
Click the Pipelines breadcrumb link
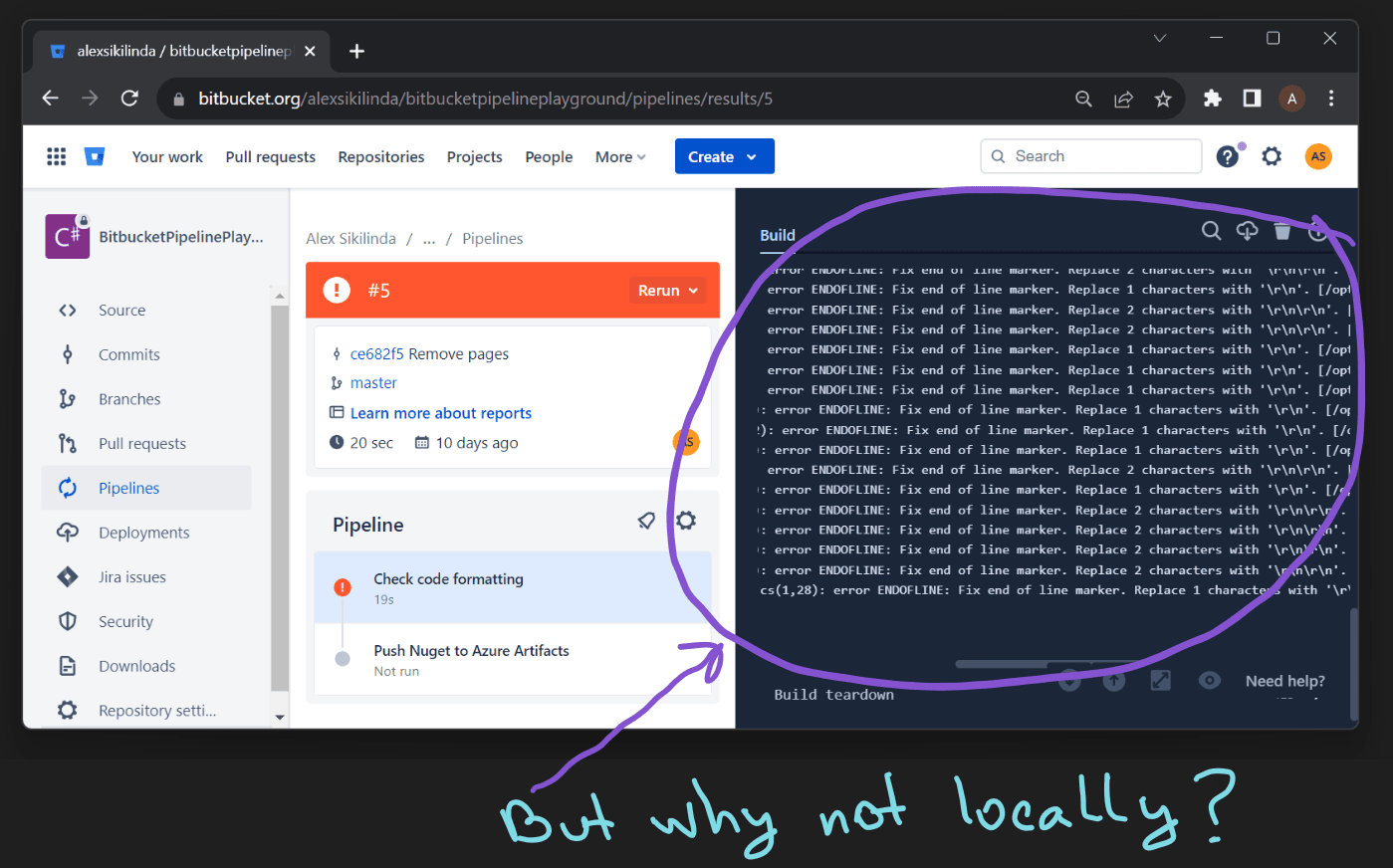point(492,238)
